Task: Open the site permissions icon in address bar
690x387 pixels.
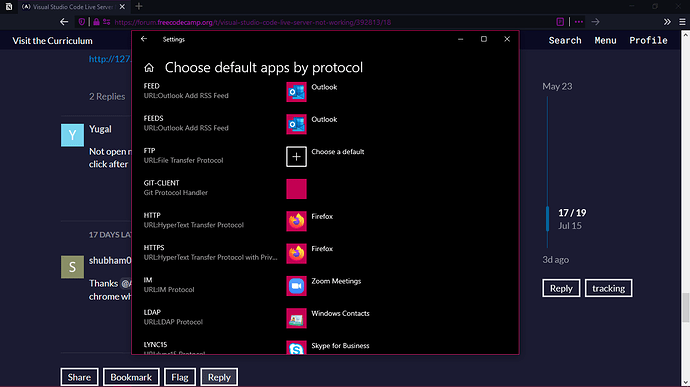Action: click(106, 22)
